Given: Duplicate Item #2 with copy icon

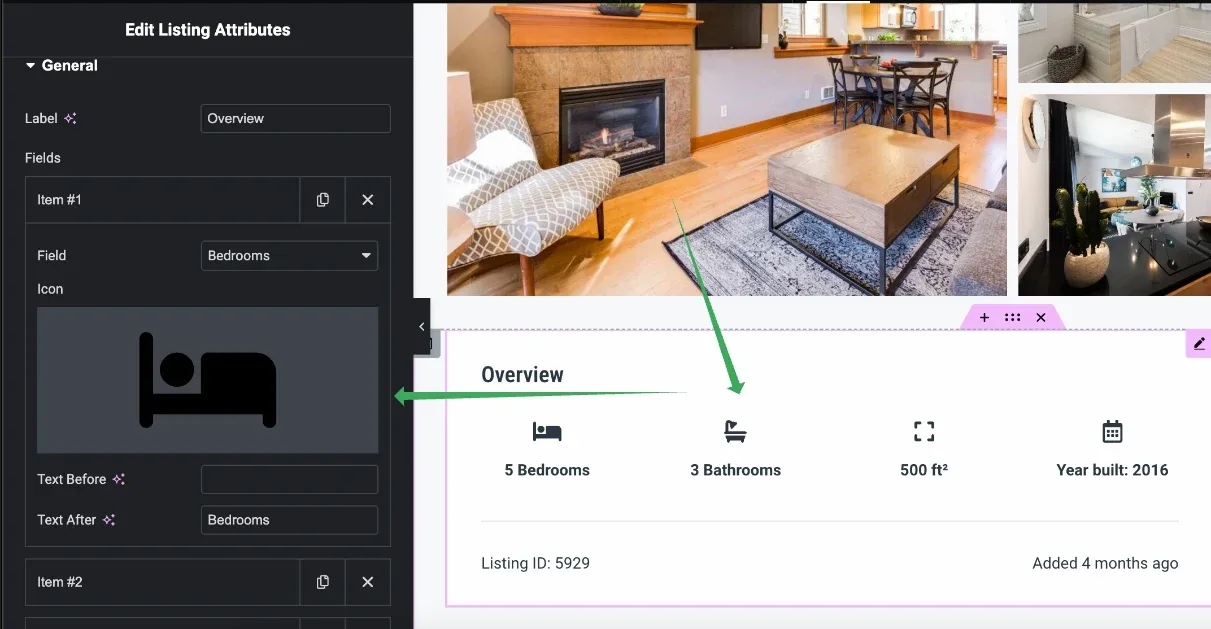Looking at the screenshot, I should [322, 582].
